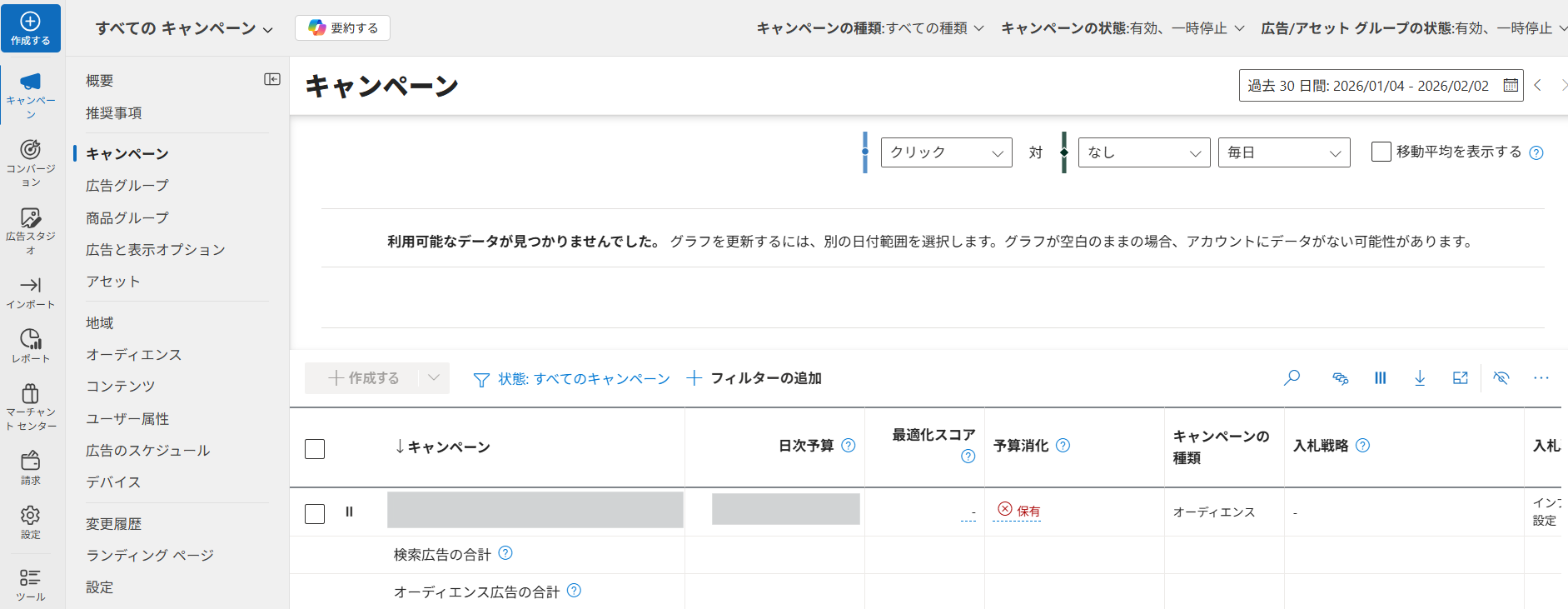Select 広告グループ in the side menu
This screenshot has height=609, width=1568.
click(x=127, y=186)
